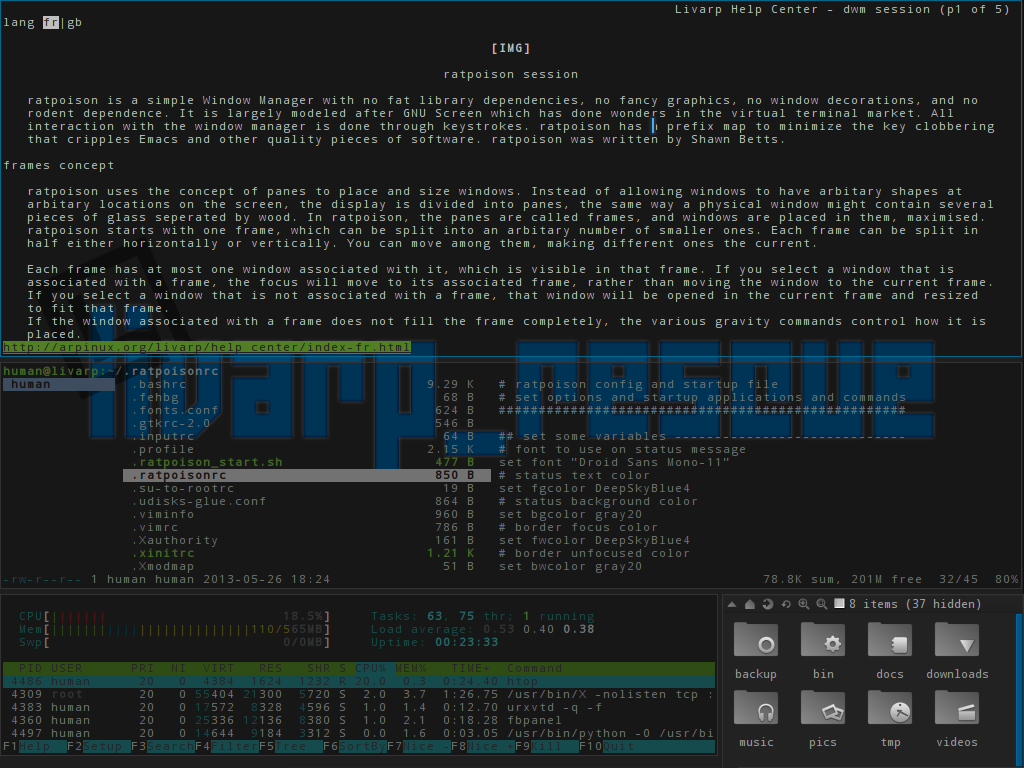Select '.vimrc' in ranger file list
1024x768 pixels.
[x=307, y=528]
